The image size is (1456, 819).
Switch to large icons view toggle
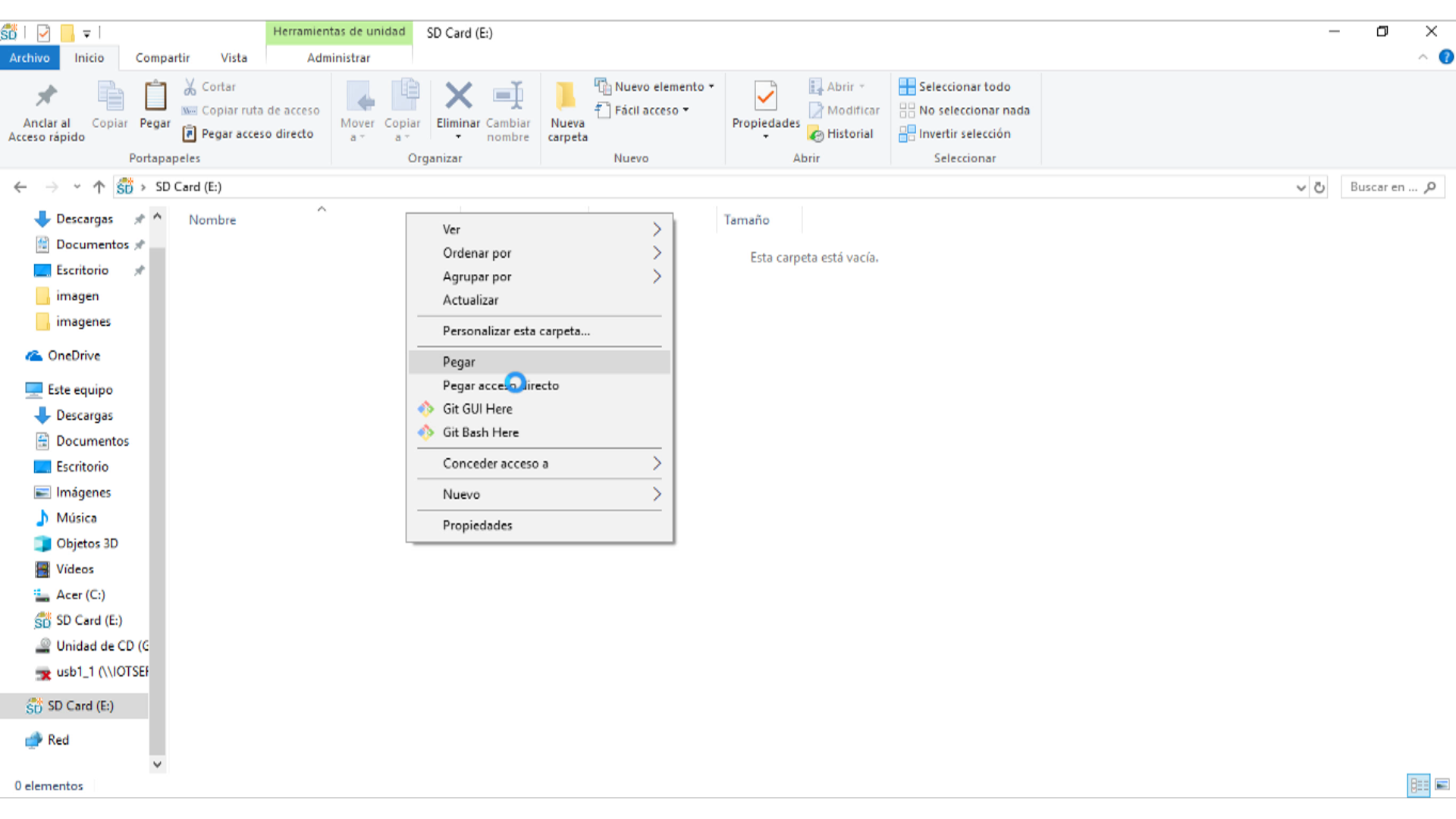coord(1442,785)
